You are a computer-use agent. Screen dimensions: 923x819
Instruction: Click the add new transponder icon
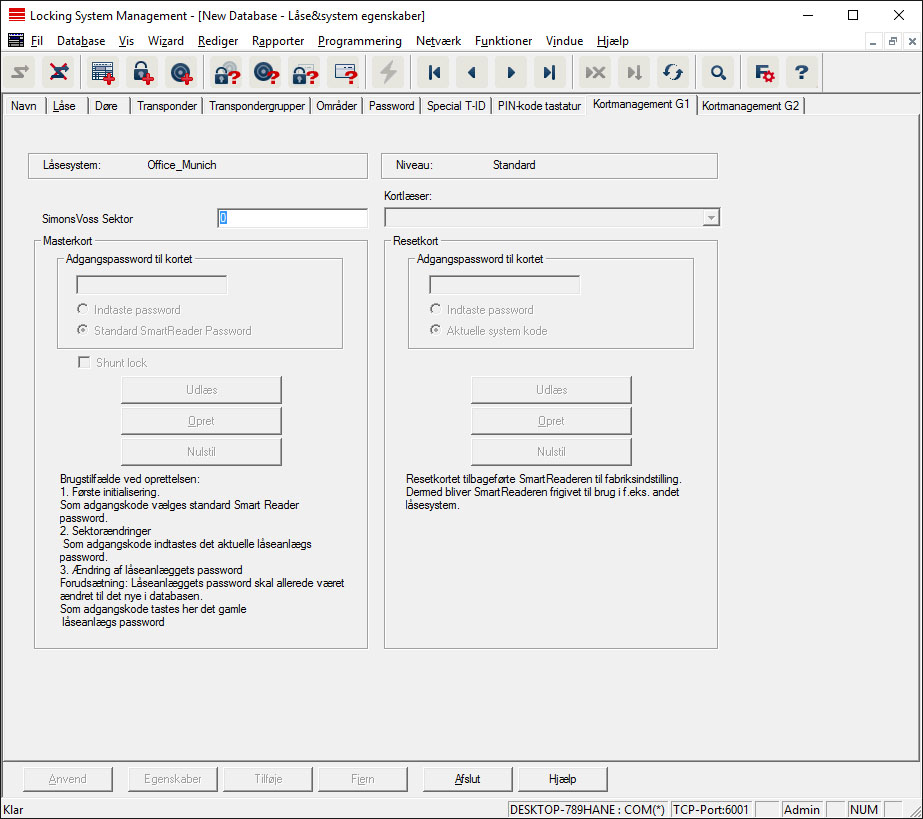(181, 72)
